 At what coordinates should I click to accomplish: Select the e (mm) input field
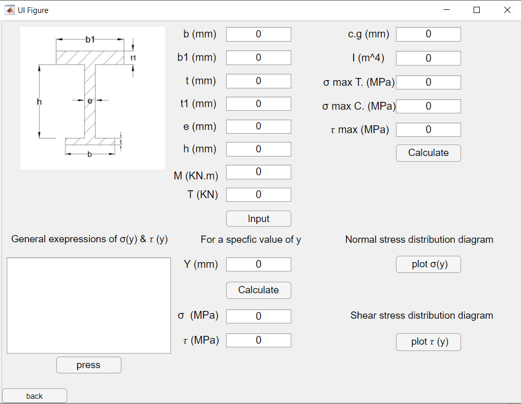click(x=259, y=126)
